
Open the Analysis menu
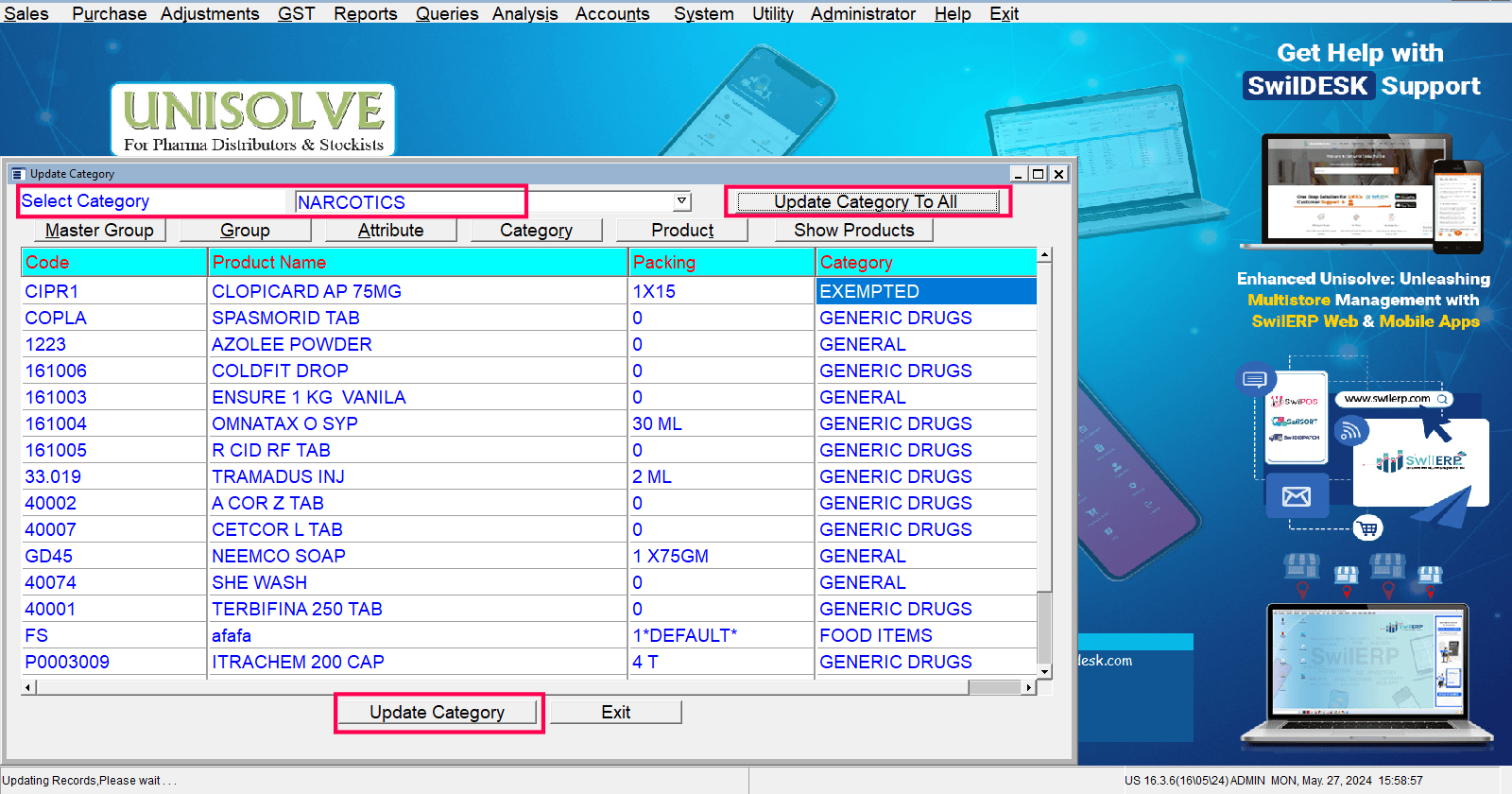[x=524, y=13]
